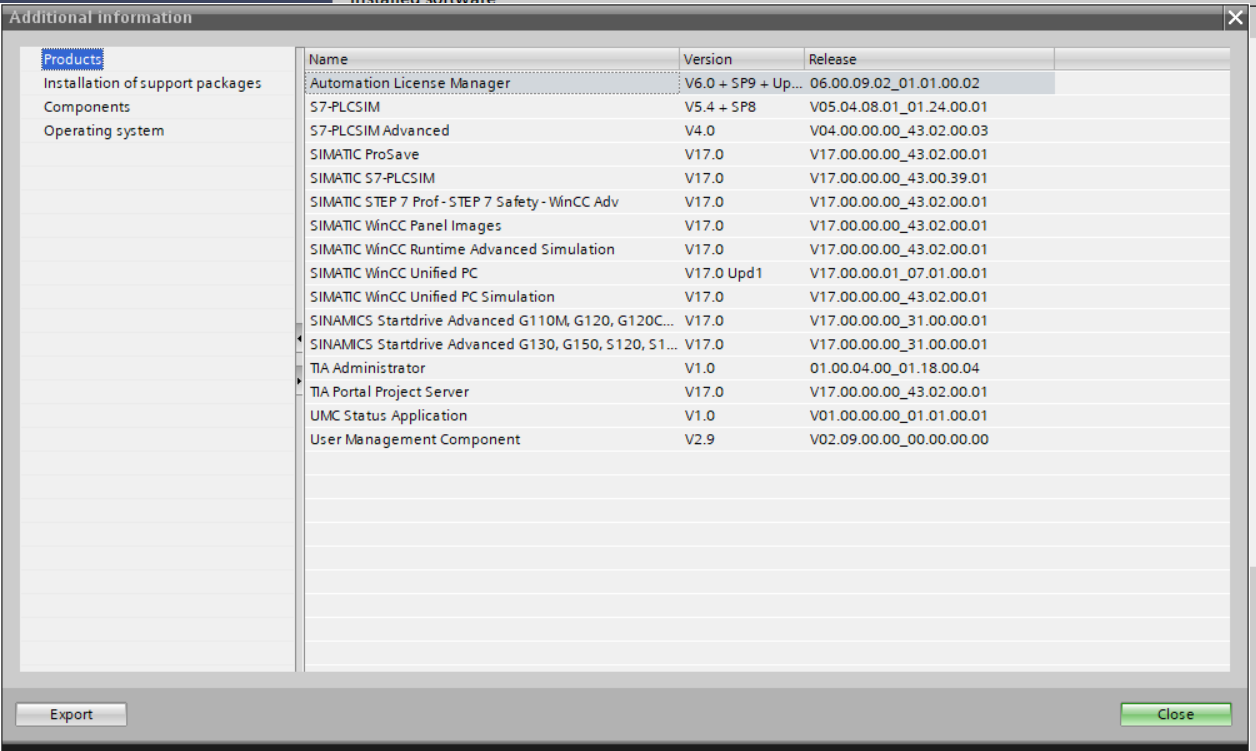This screenshot has height=751, width=1256.
Task: Select Components in the left list
Action: pyautogui.click(x=87, y=107)
